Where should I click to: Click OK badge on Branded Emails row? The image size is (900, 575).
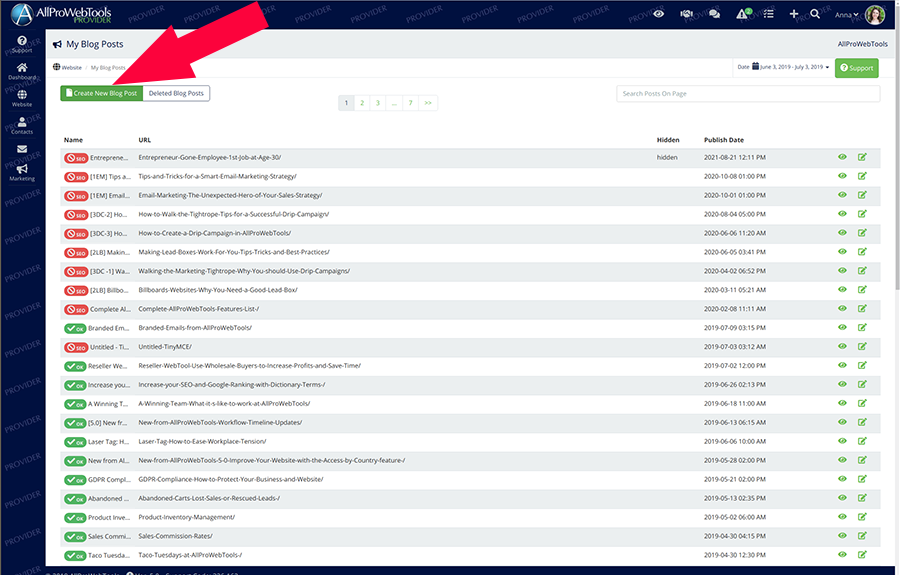(x=75, y=328)
